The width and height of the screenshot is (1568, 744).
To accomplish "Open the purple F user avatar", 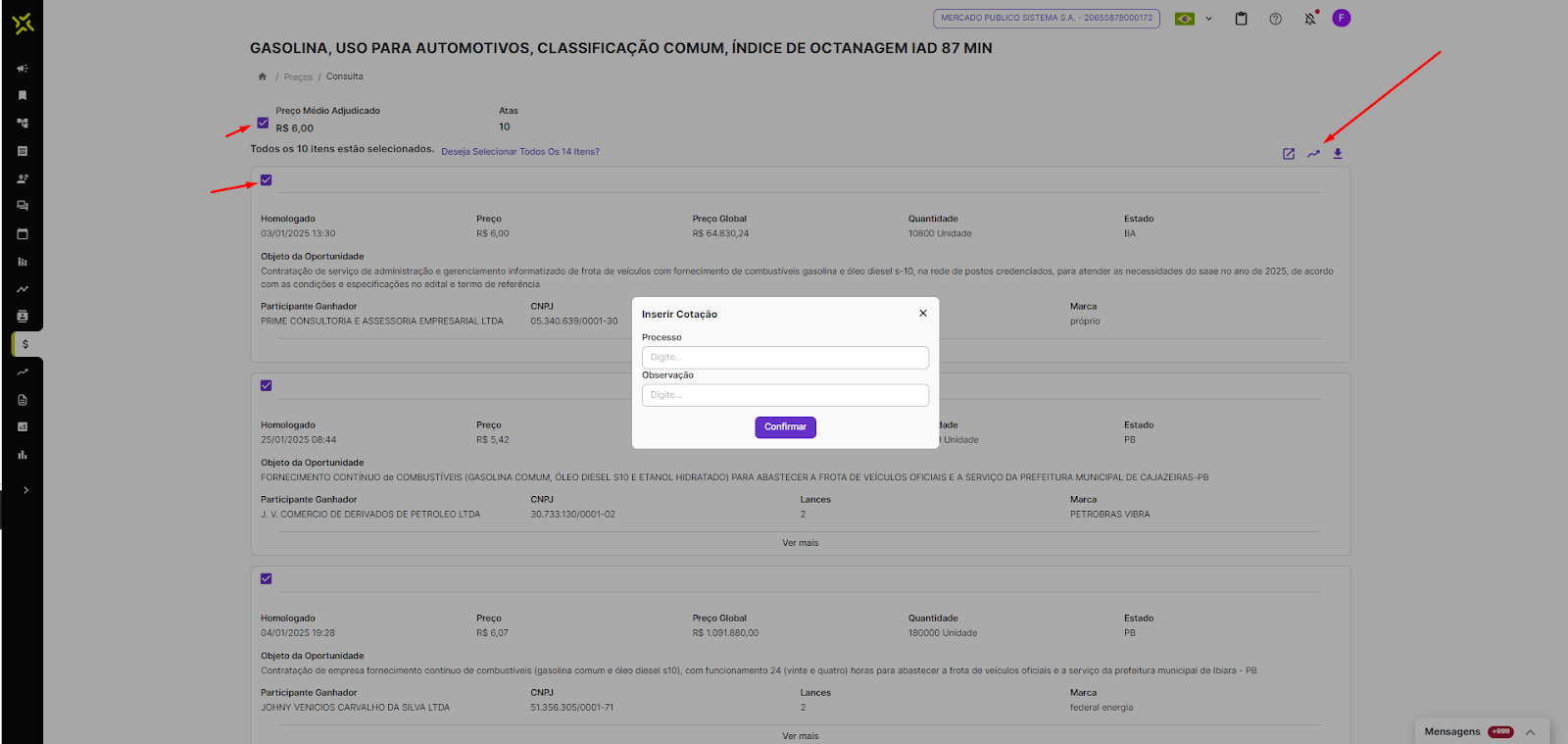I will click(x=1342, y=18).
